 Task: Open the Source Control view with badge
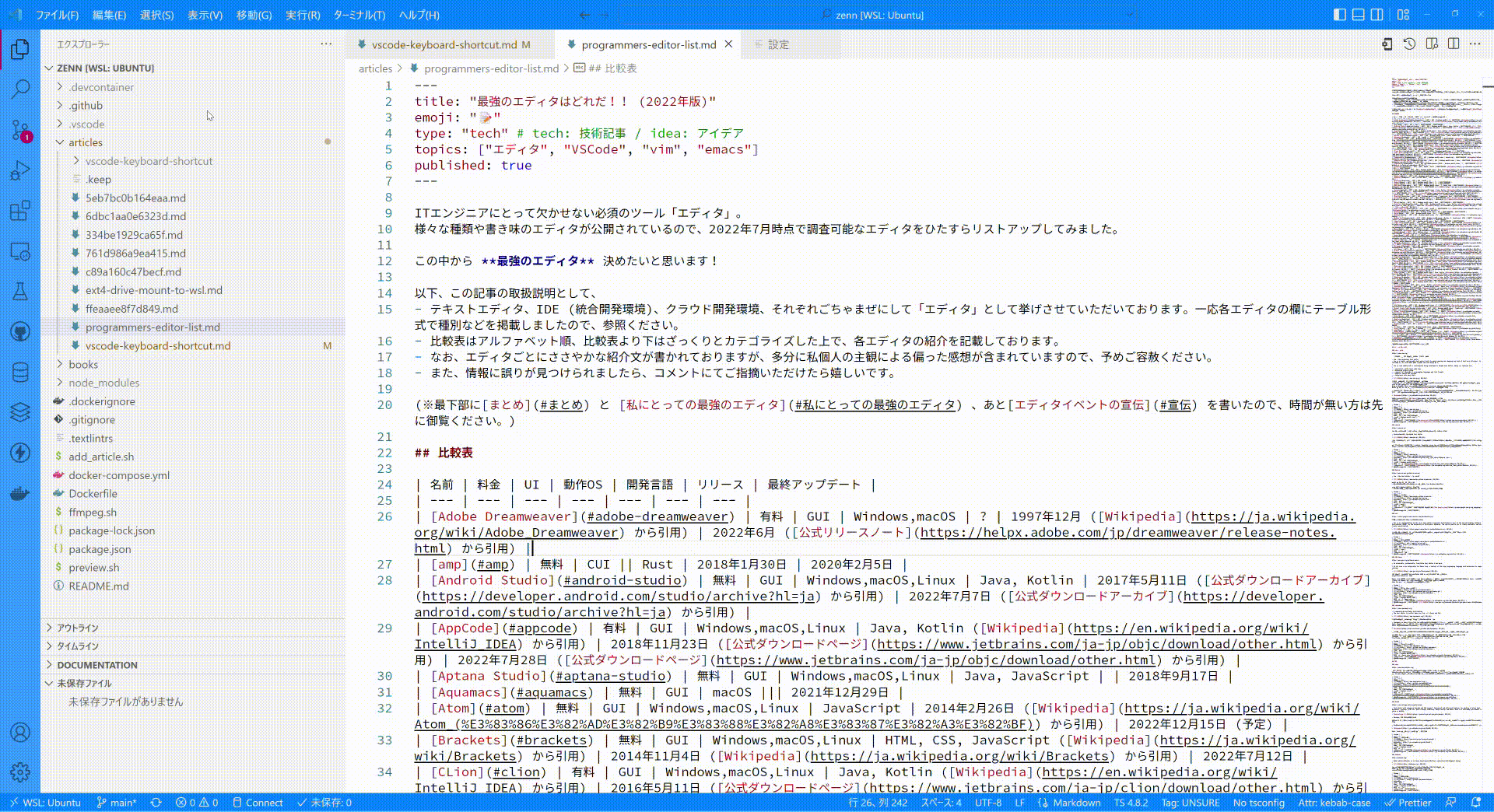pos(20,130)
